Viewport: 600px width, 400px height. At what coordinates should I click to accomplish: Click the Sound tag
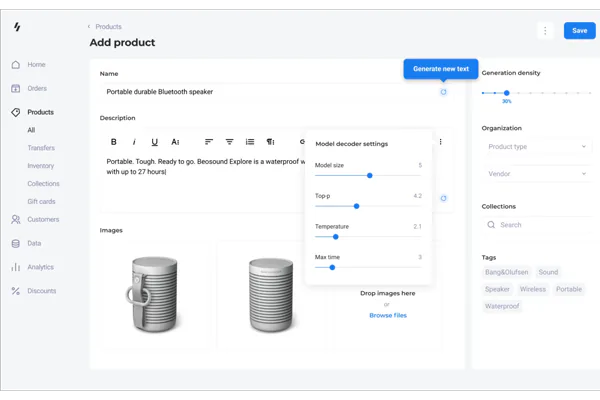tap(548, 272)
